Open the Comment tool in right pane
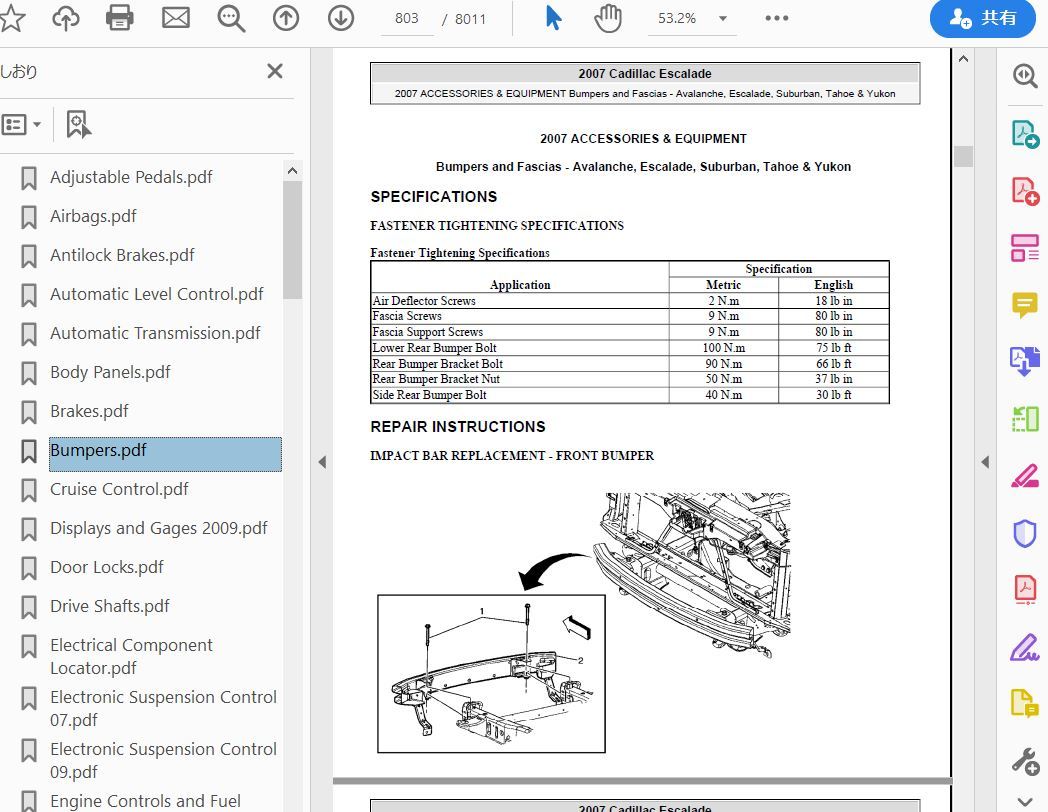The height and width of the screenshot is (812, 1048). 1025,305
